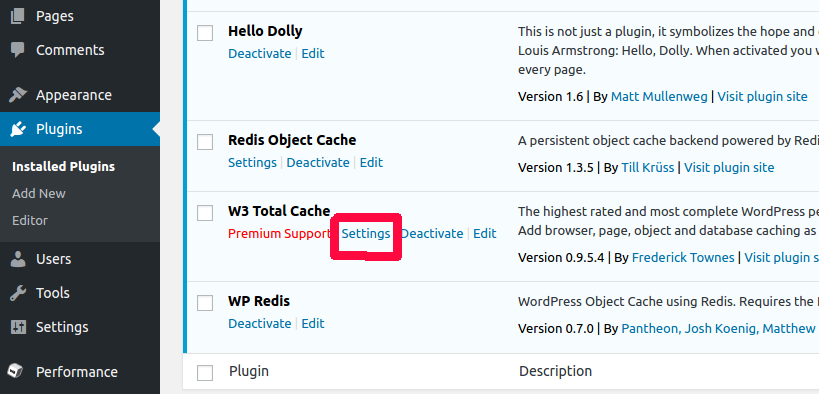Tick the Redis Object Cache checkbox
This screenshot has height=394, width=819.
205,142
